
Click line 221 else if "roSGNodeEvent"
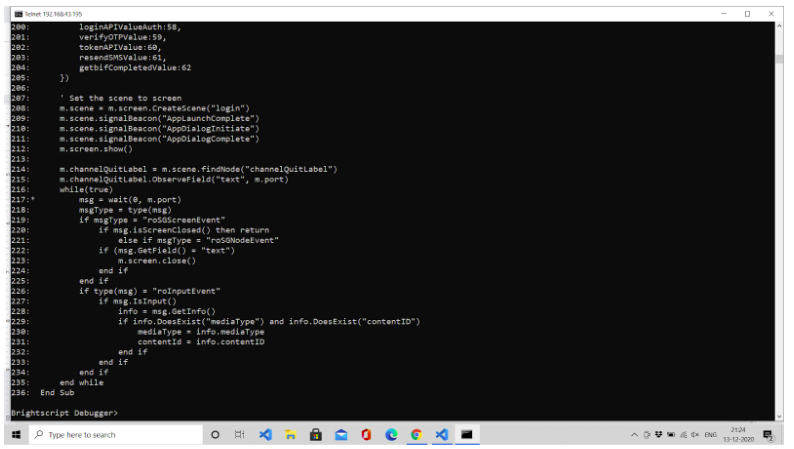tap(198, 240)
